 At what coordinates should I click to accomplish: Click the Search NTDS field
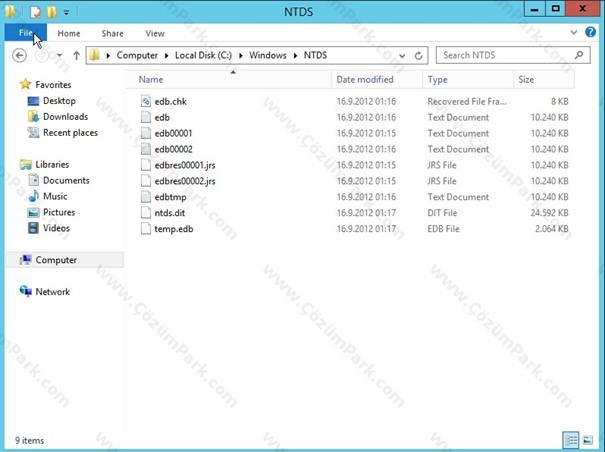point(513,55)
